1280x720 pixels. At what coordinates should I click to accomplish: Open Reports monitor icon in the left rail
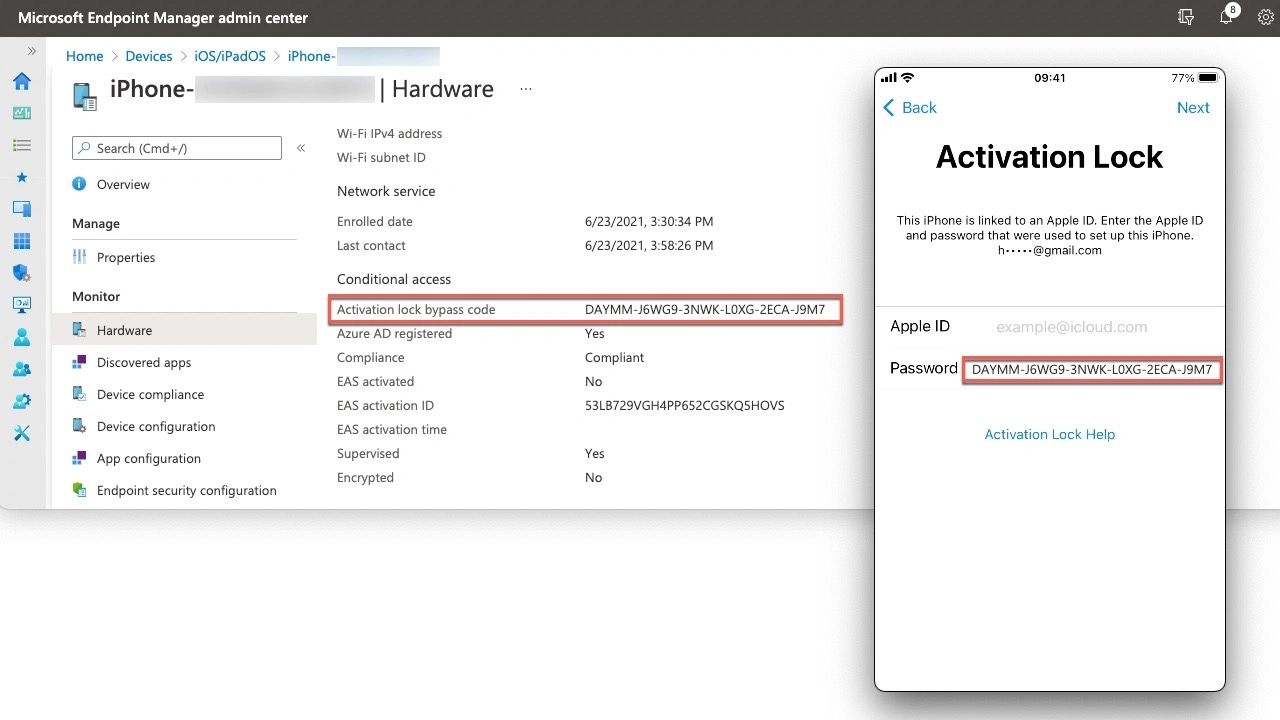pos(21,305)
